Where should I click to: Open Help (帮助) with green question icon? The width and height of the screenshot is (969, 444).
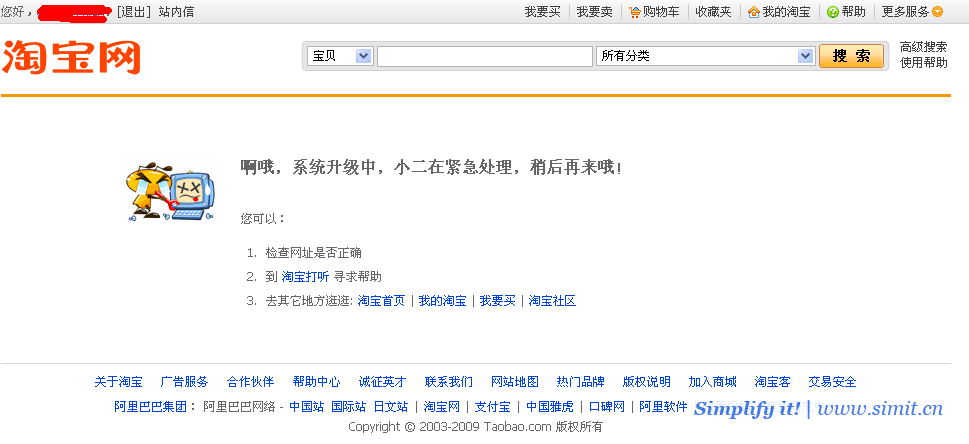846,12
